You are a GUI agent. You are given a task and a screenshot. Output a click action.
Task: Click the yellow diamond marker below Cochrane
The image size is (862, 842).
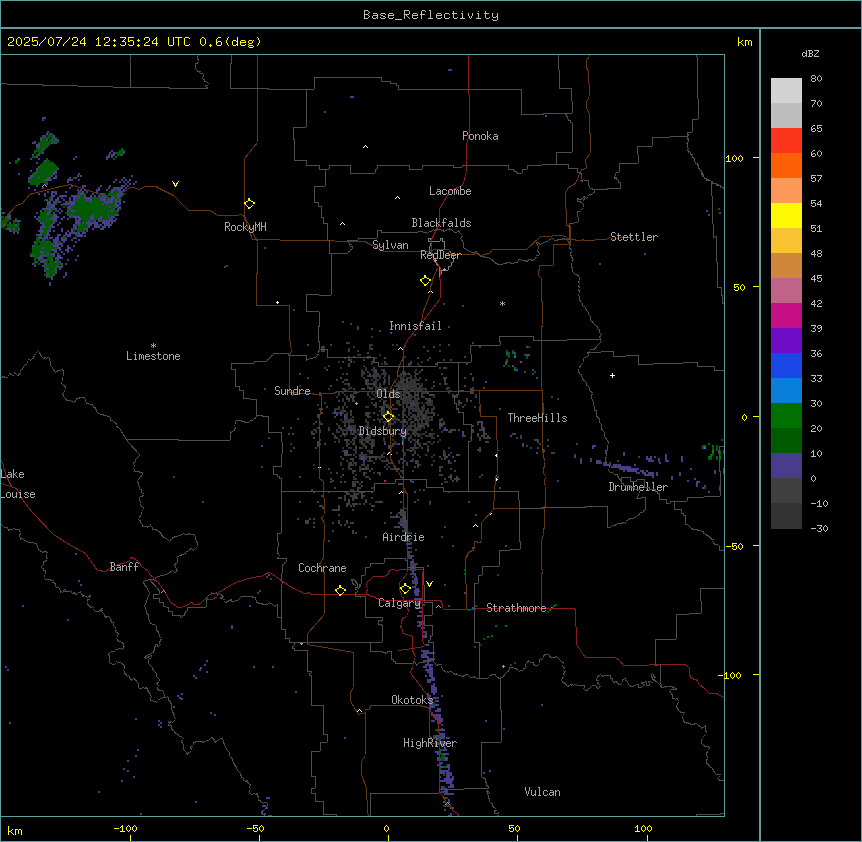click(x=340, y=590)
